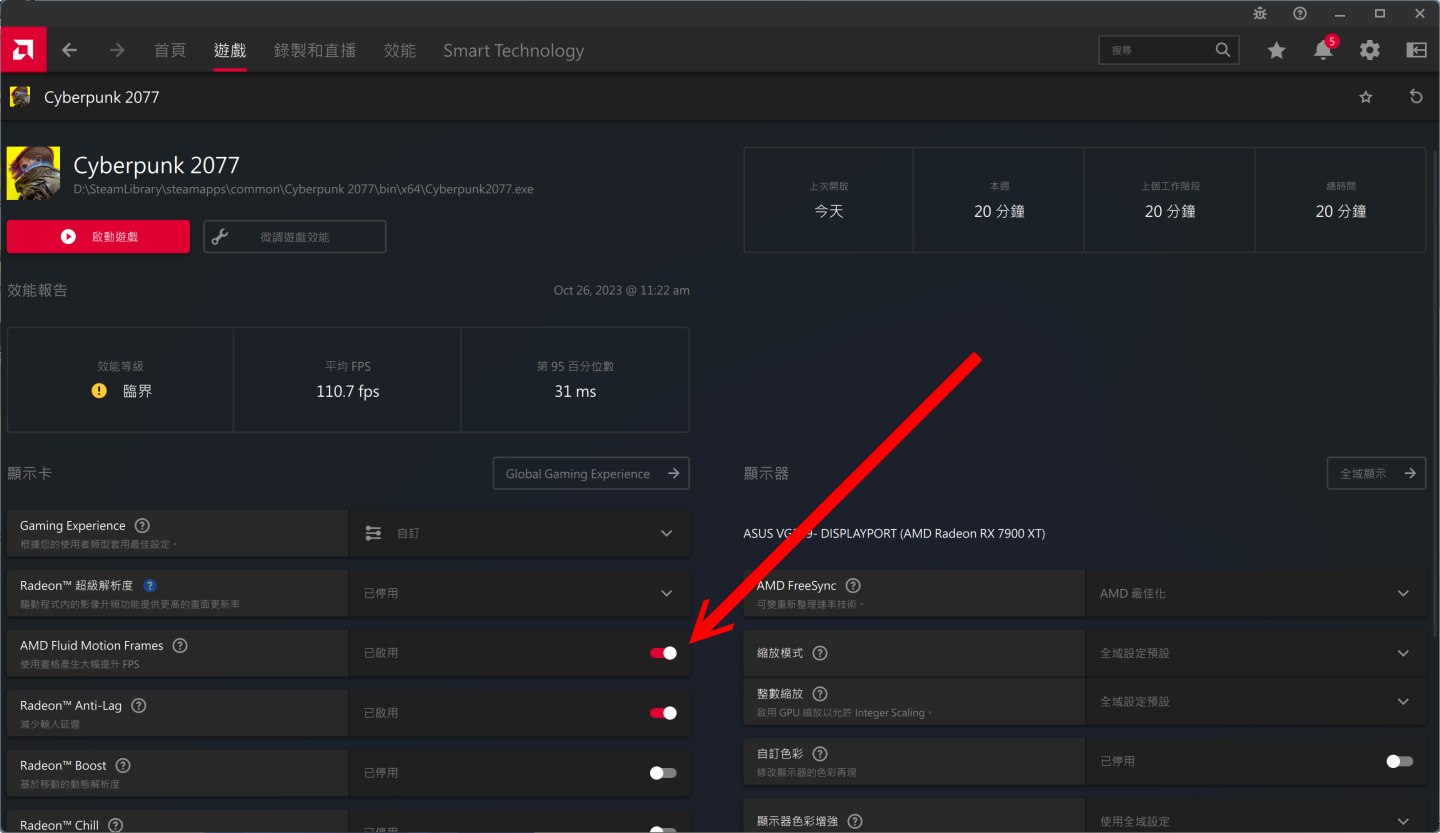Click the small Cyberpunk 2077 header icon
The height and width of the screenshot is (833, 1440).
[x=20, y=97]
